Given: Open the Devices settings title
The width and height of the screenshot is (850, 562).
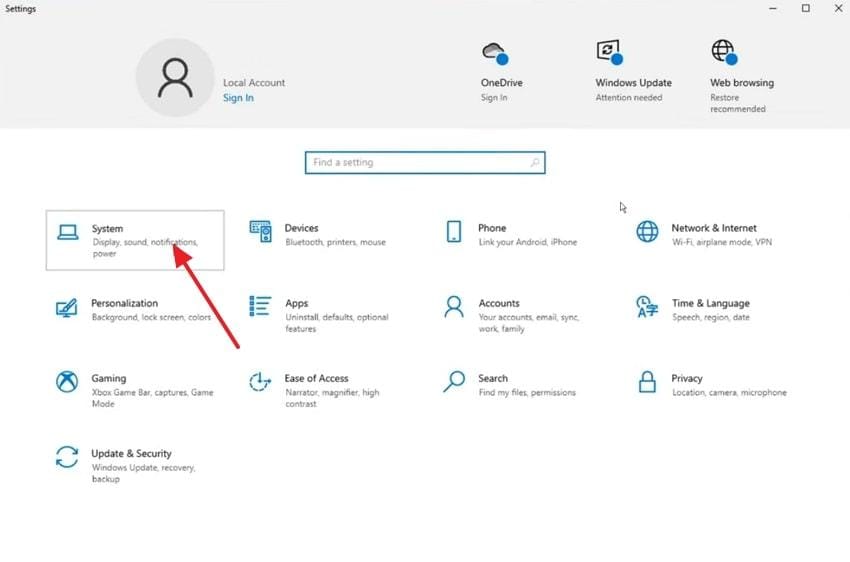Looking at the screenshot, I should (301, 228).
